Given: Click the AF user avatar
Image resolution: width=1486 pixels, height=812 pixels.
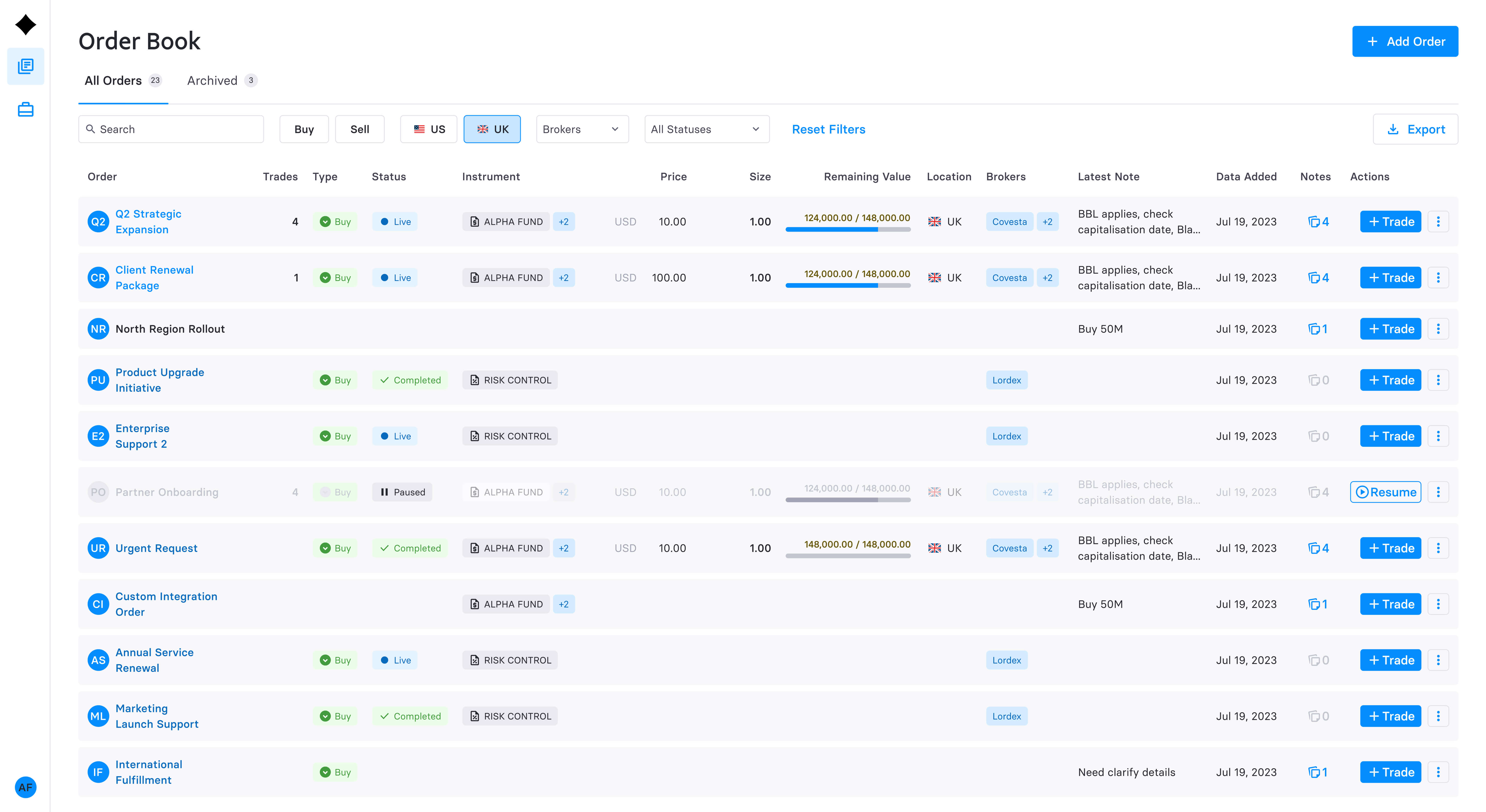Looking at the screenshot, I should click(25, 787).
